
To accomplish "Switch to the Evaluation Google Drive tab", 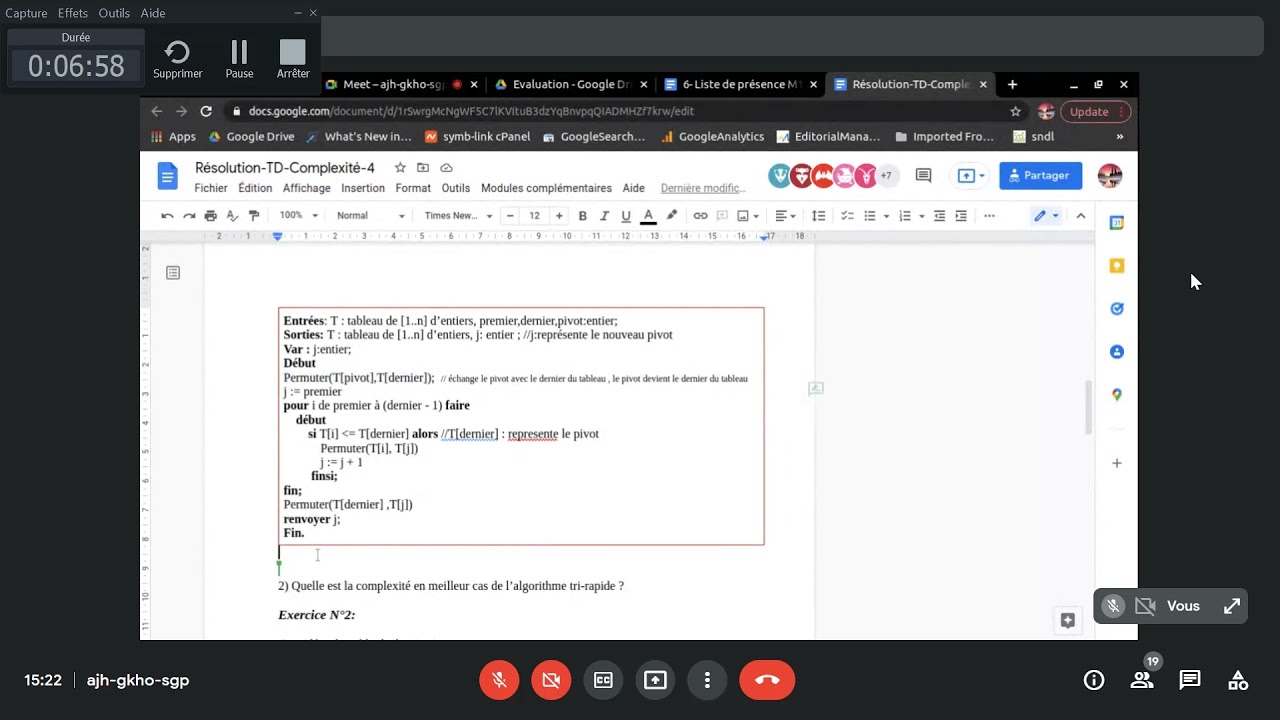I will 570,85.
